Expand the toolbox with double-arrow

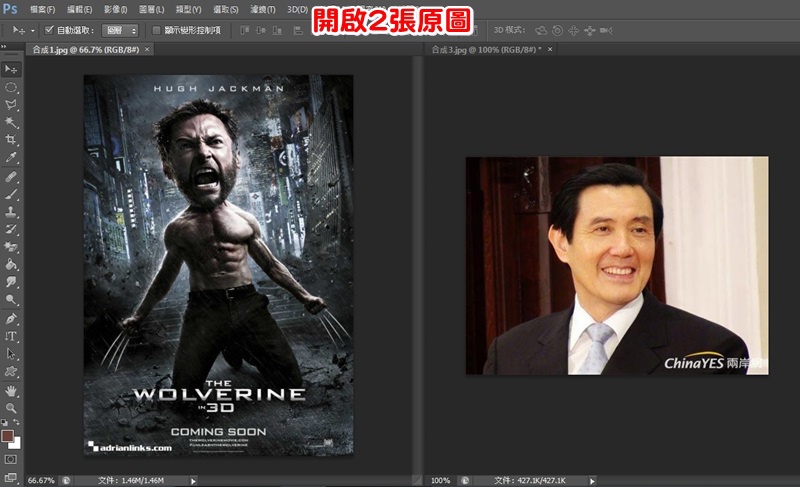point(4,47)
